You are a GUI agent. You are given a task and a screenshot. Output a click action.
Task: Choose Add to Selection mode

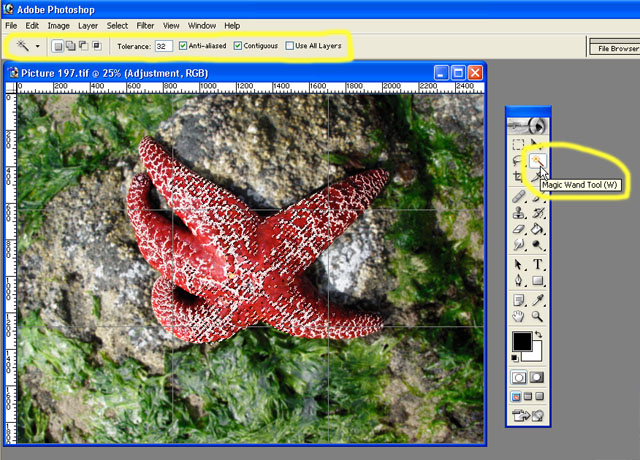(x=71, y=46)
